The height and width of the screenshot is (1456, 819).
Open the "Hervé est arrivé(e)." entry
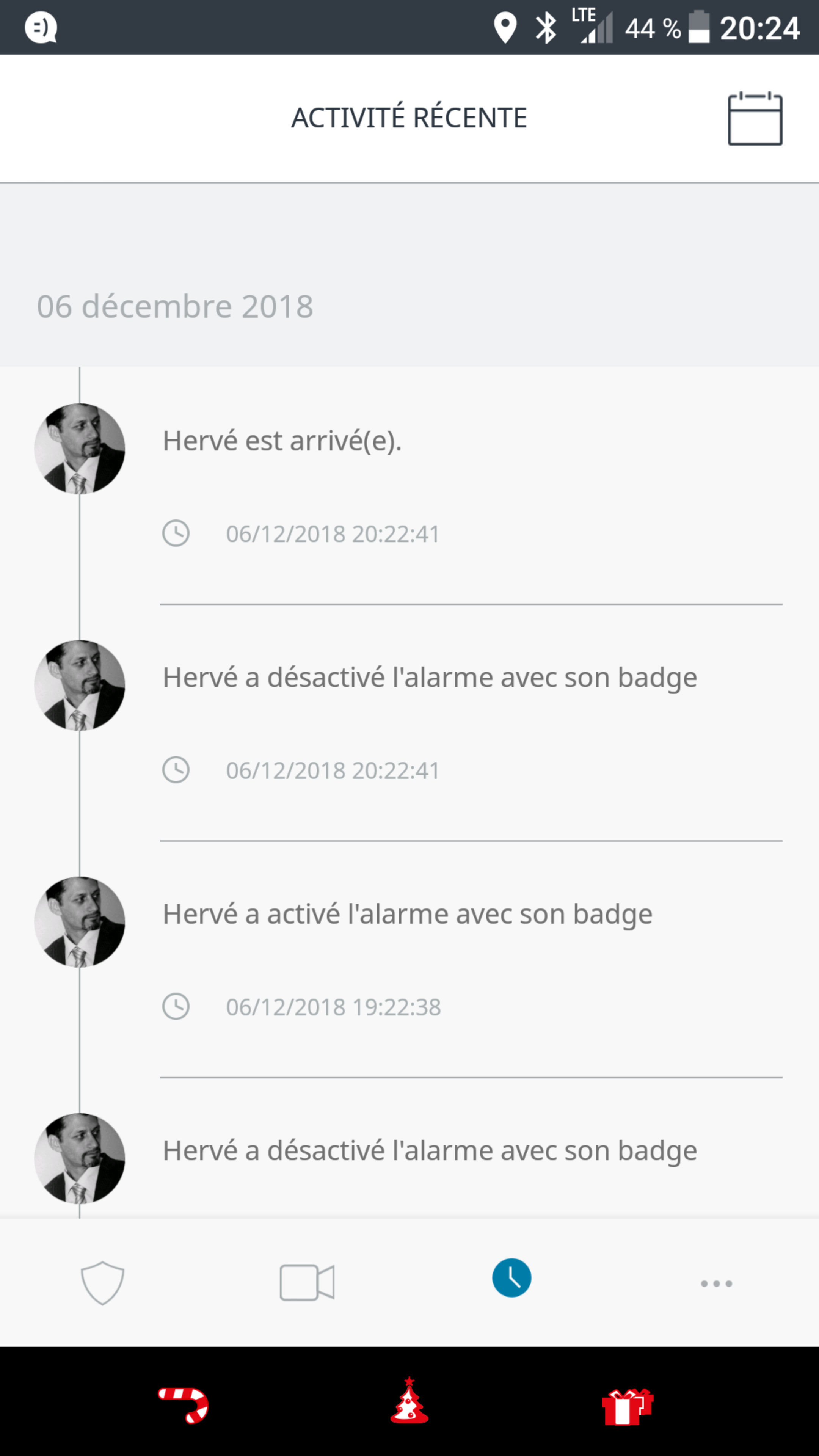coord(282,441)
